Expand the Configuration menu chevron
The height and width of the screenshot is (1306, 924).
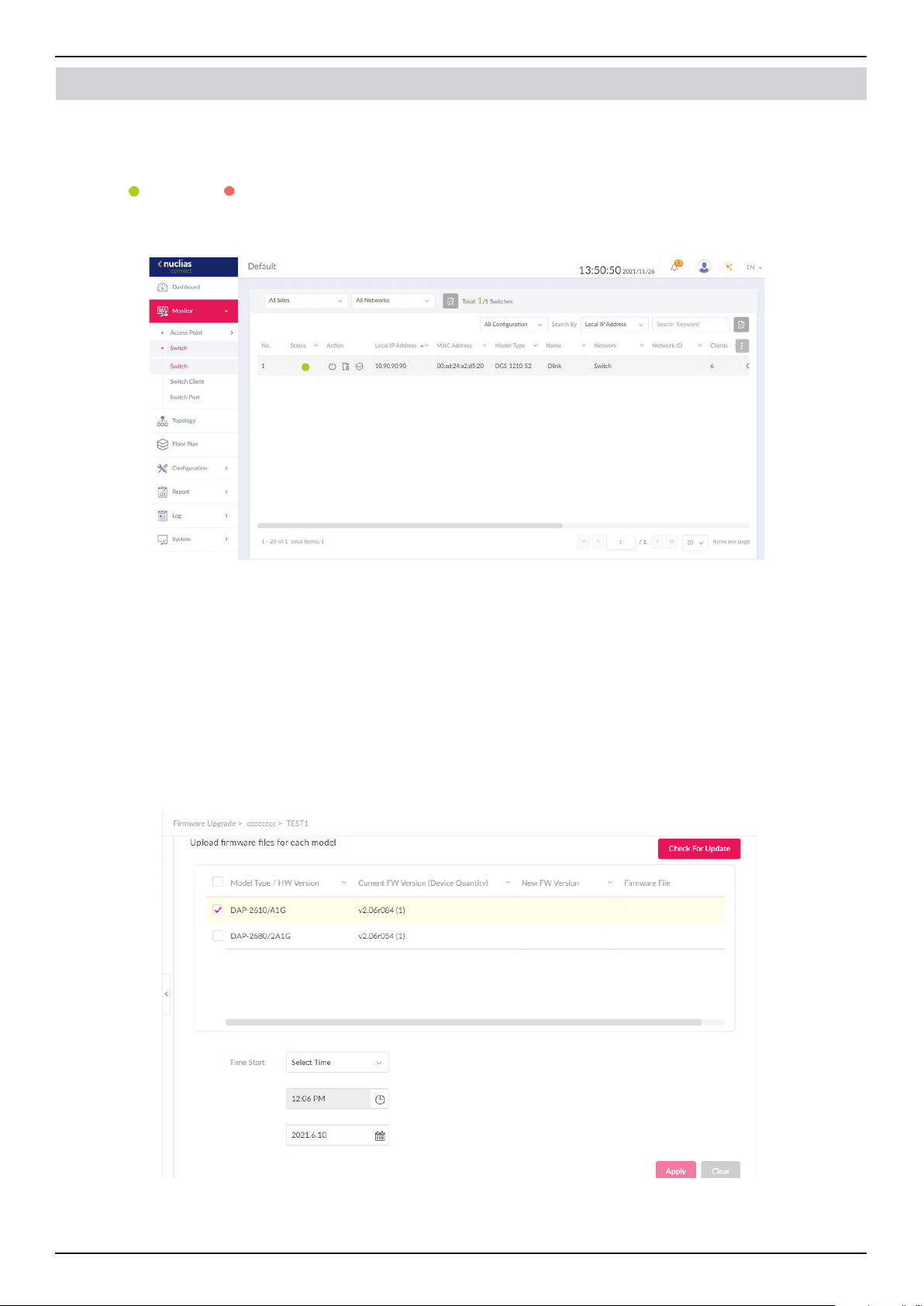[226, 468]
